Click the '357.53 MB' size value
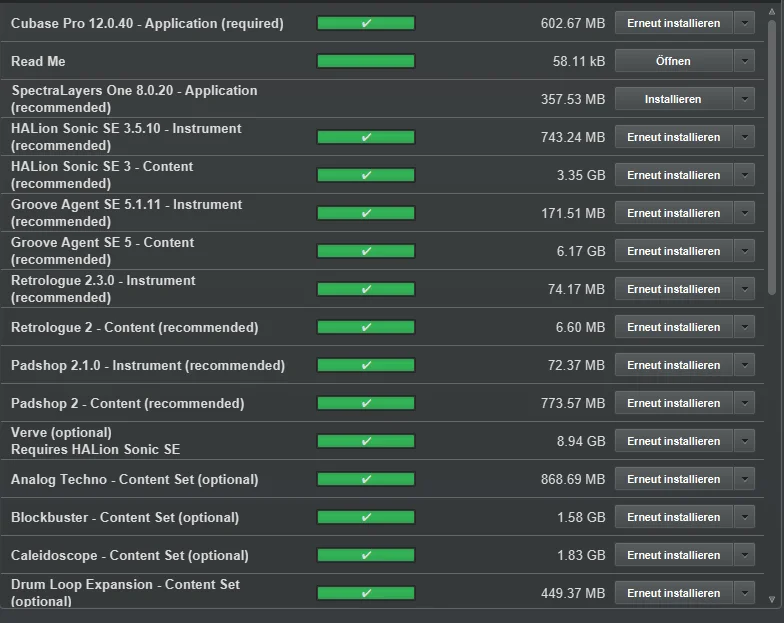 pos(573,100)
